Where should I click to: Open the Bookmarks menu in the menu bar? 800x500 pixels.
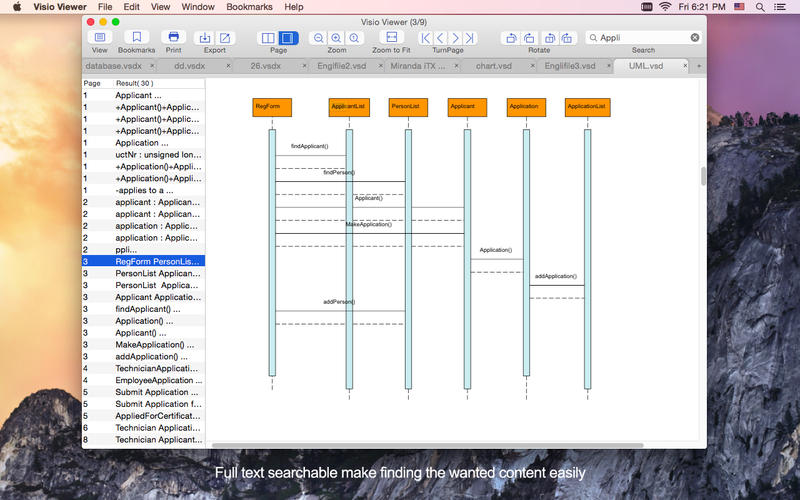[x=249, y=7]
